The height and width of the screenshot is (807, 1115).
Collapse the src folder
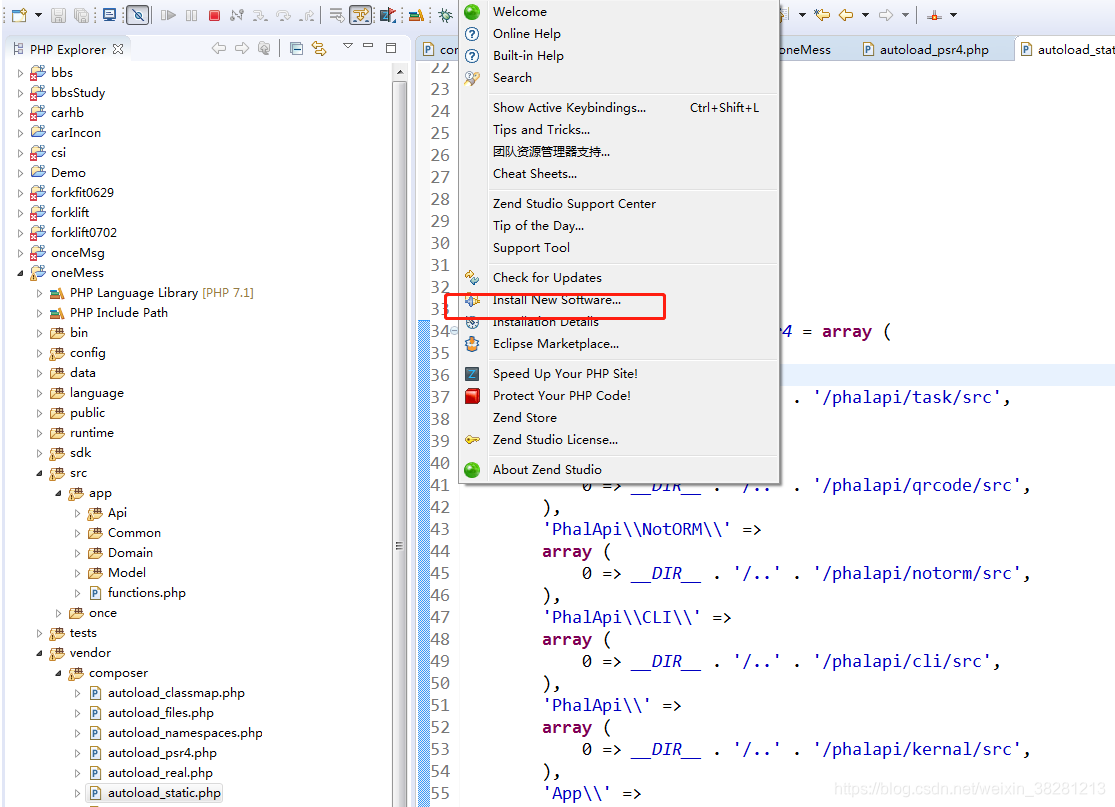[x=39, y=473]
